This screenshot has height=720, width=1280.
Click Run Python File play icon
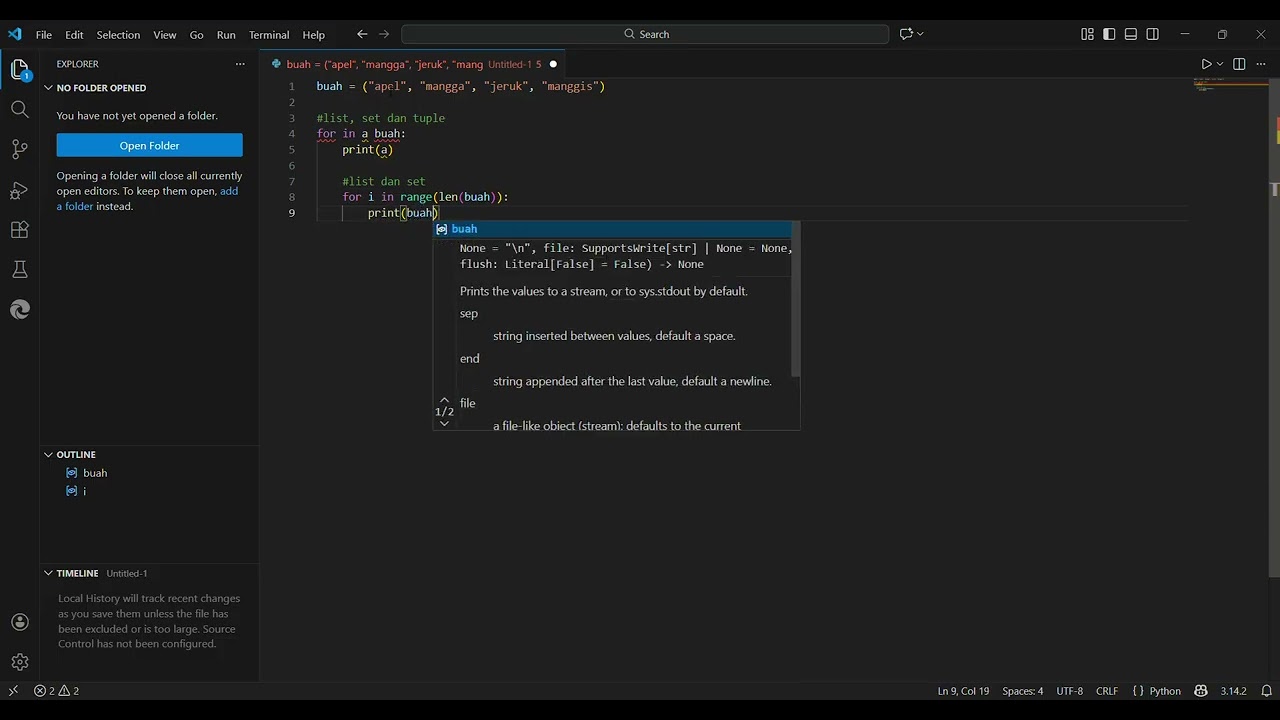(1206, 64)
